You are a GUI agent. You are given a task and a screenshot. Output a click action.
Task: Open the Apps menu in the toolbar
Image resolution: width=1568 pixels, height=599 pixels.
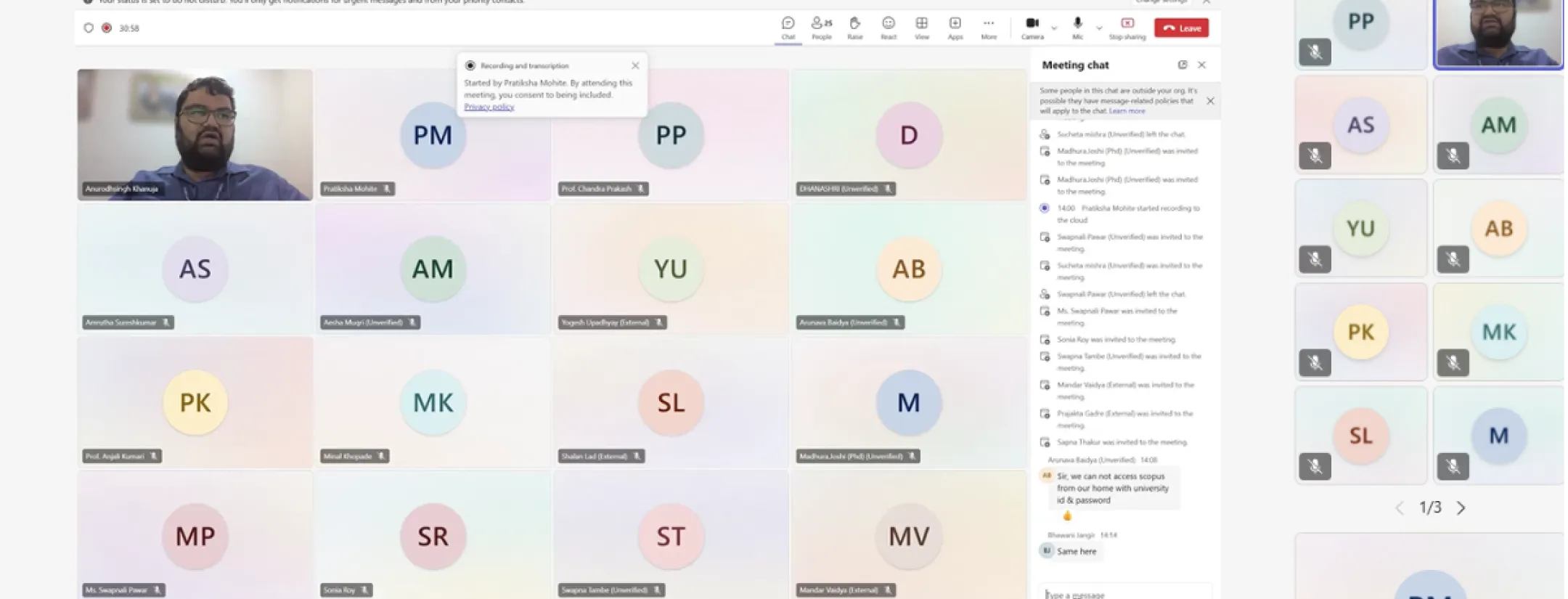click(x=955, y=28)
